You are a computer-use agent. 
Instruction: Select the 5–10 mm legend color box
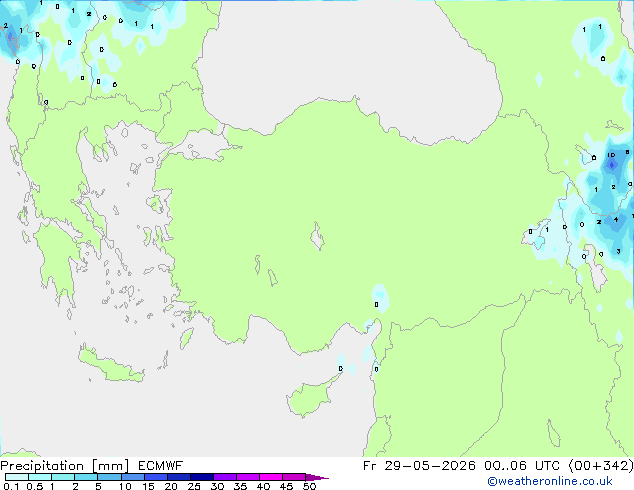pyautogui.click(x=109, y=477)
